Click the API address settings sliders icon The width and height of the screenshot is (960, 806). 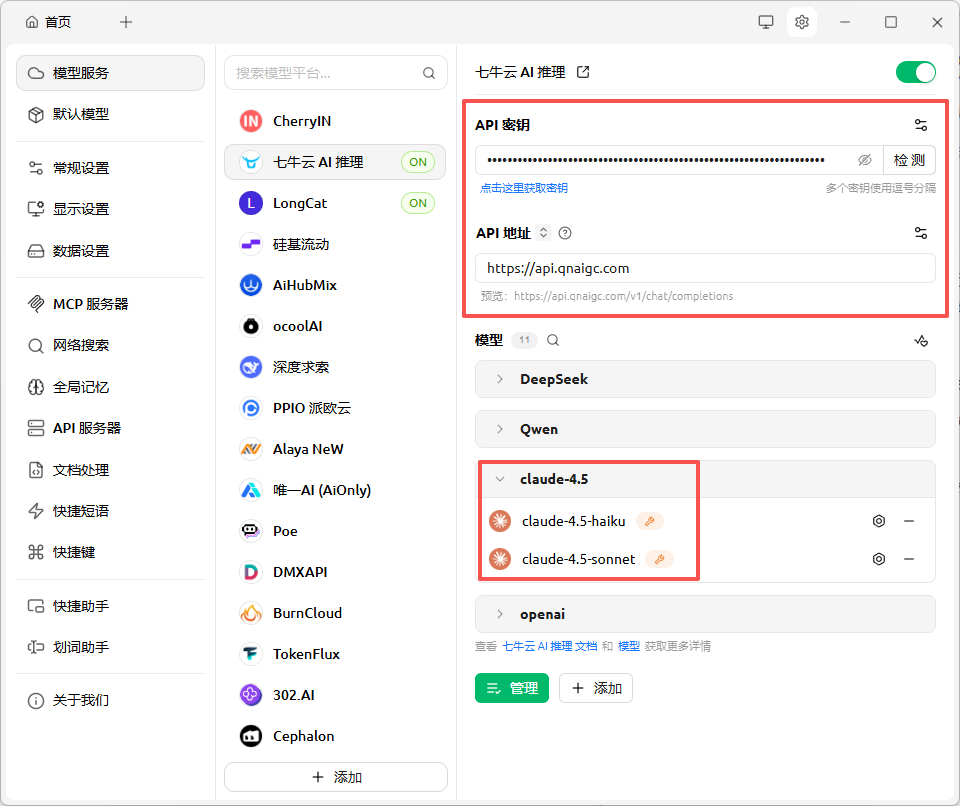(x=920, y=233)
